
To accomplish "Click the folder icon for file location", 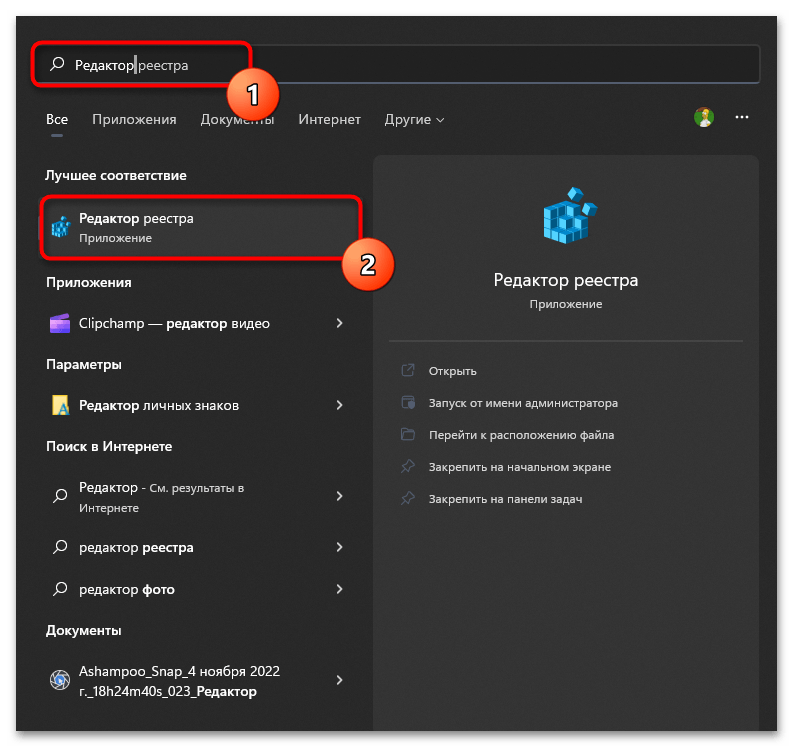I will point(408,434).
